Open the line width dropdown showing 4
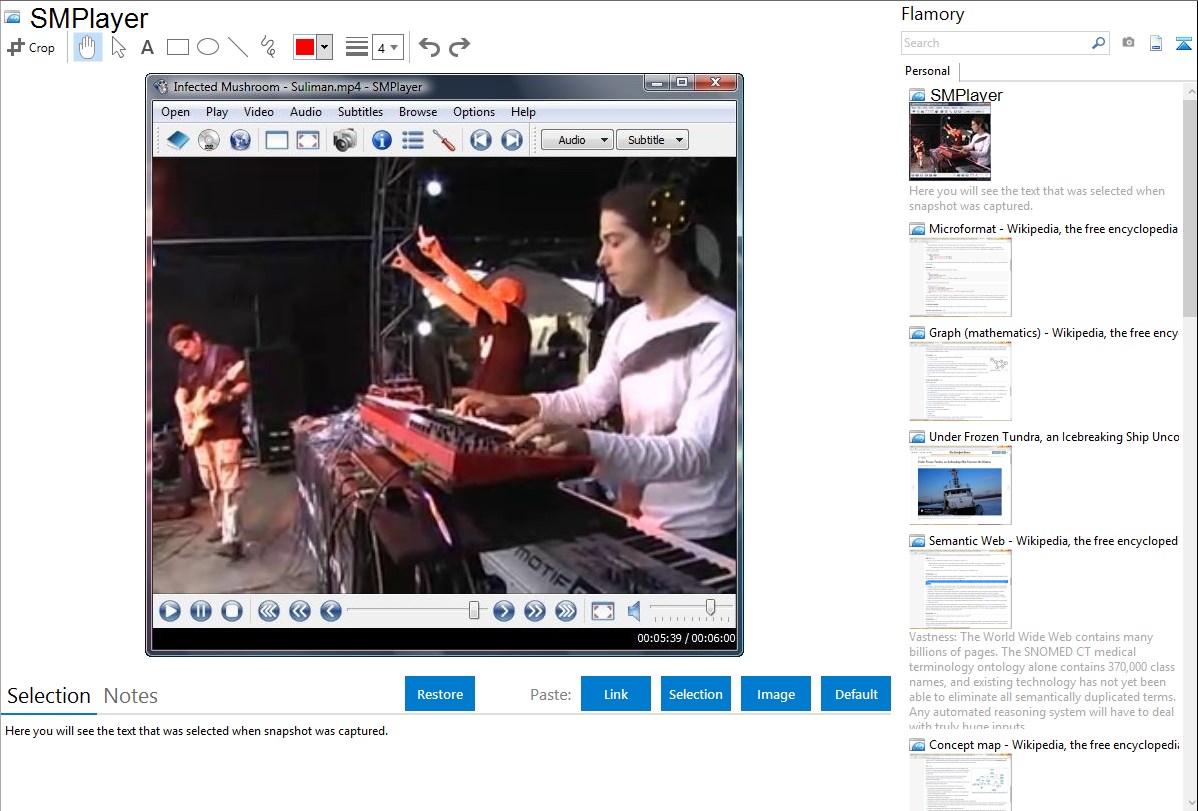 [387, 47]
